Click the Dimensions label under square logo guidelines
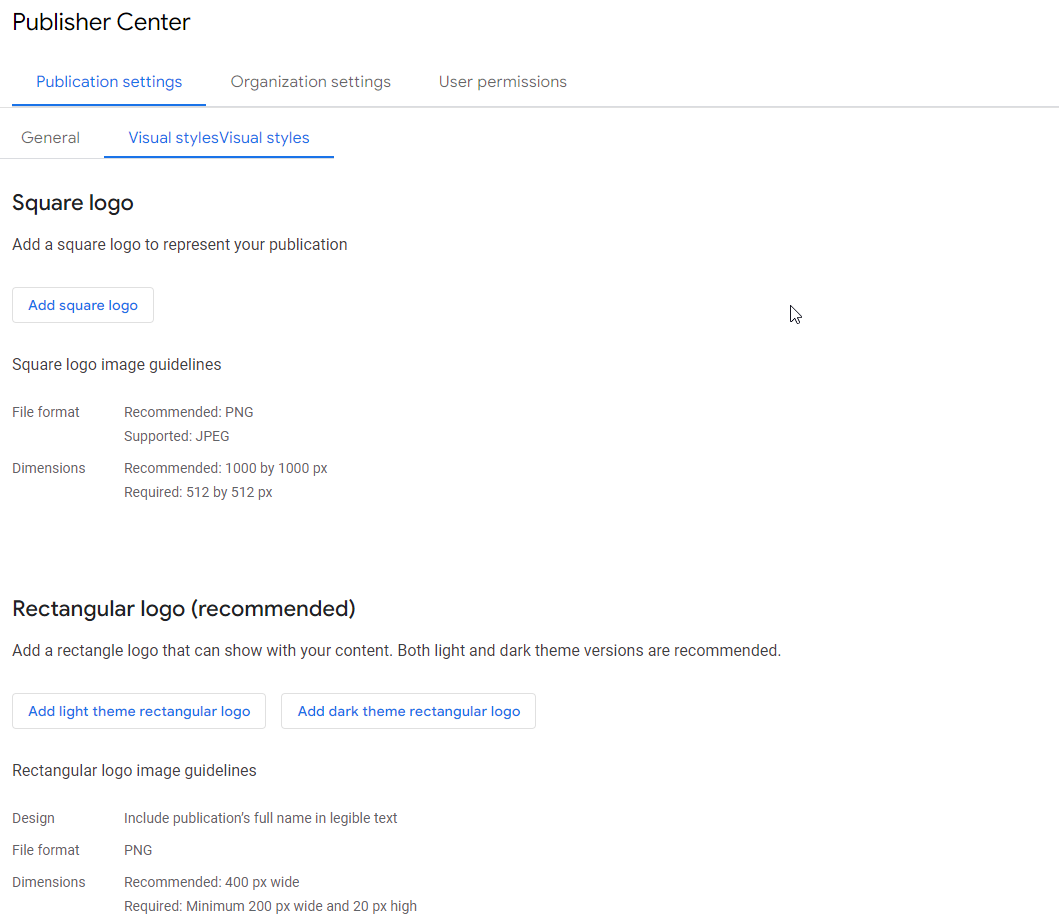1059x920 pixels. click(48, 468)
